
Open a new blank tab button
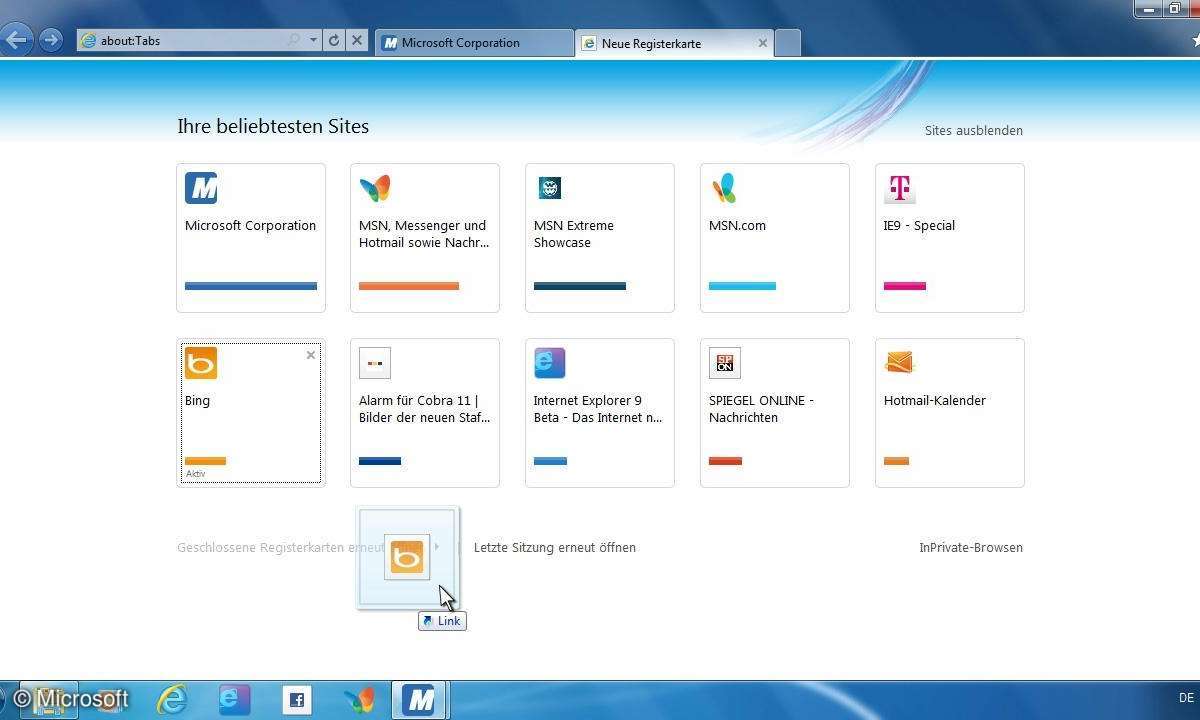pos(788,43)
